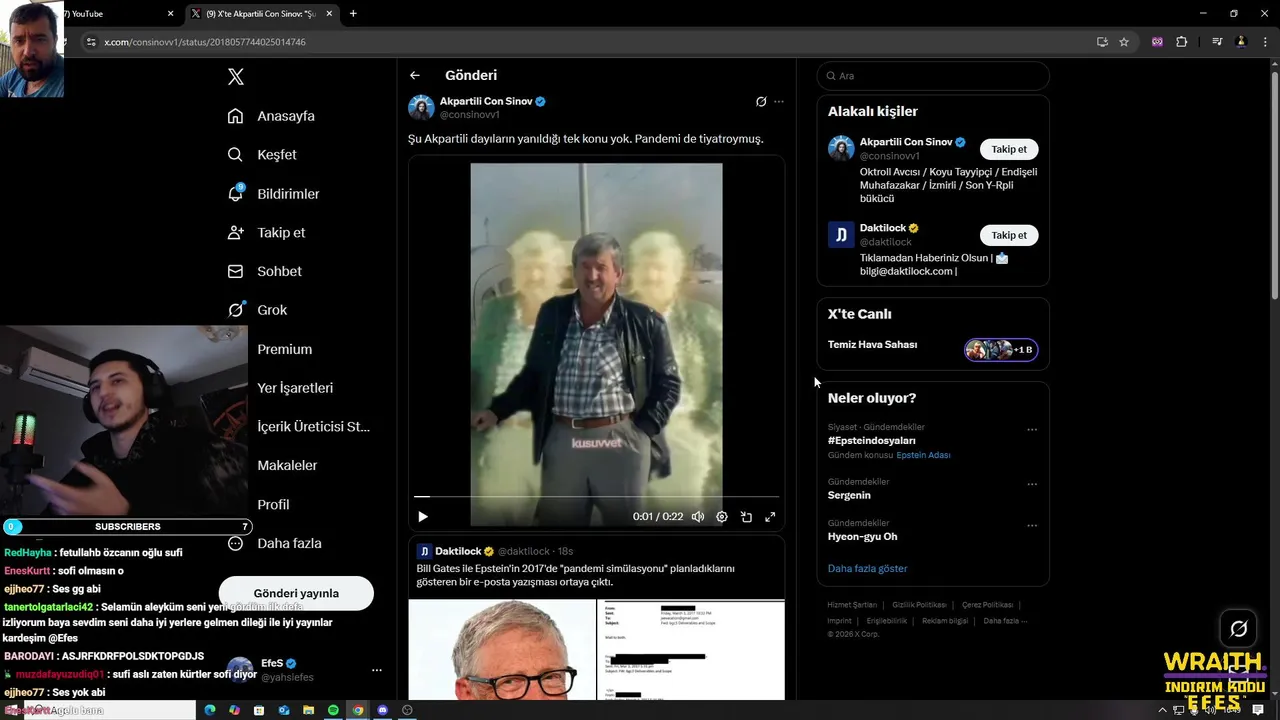Click Daha fazla göster link

pyautogui.click(x=867, y=568)
